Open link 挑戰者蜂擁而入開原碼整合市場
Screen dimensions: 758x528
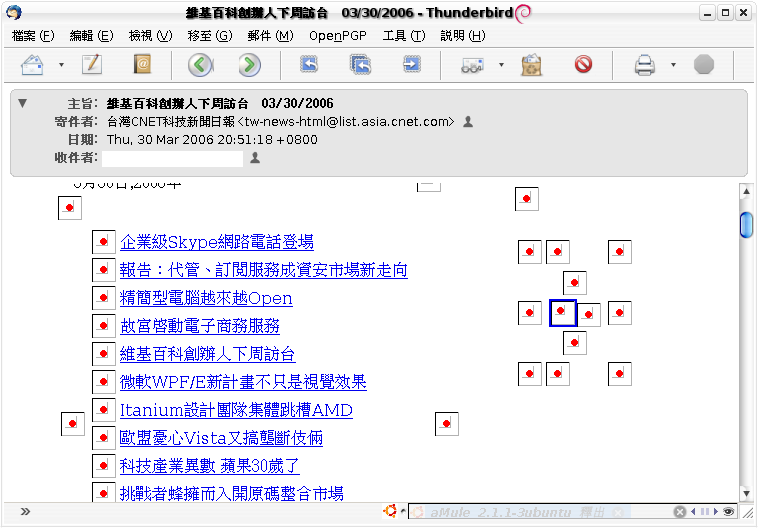(x=232, y=494)
